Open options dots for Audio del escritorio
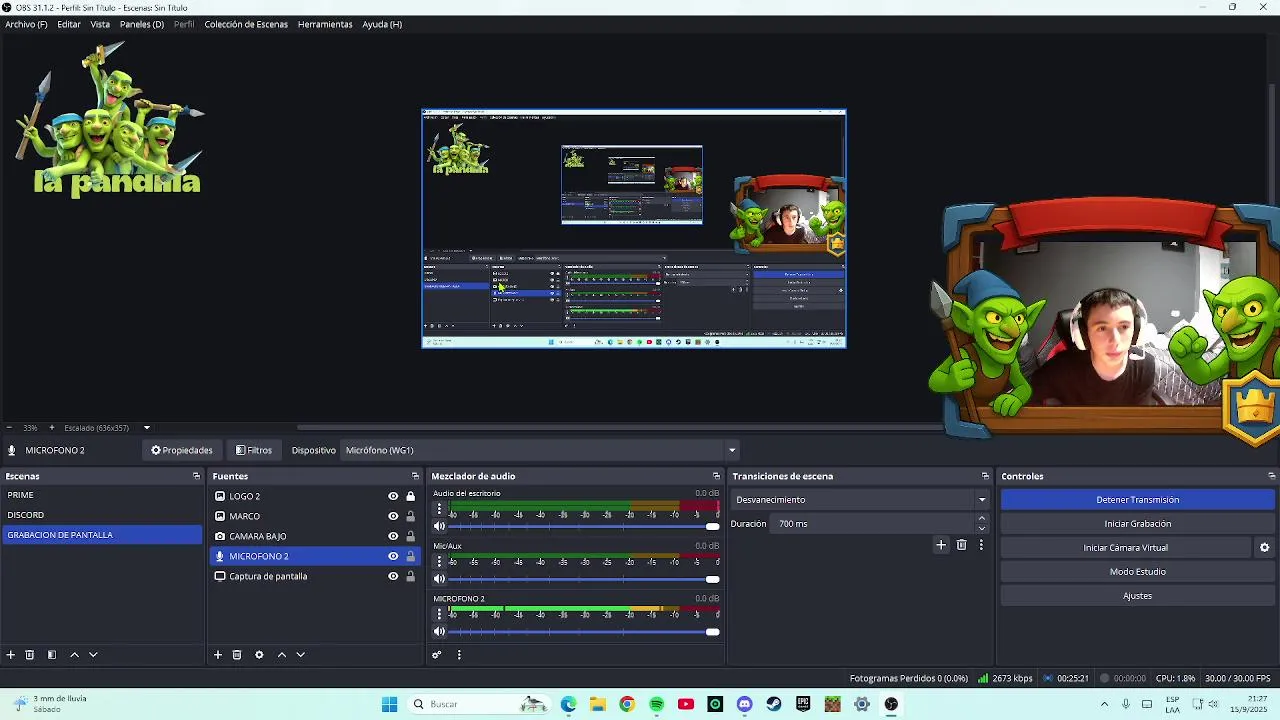This screenshot has height=720, width=1280. (x=439, y=509)
